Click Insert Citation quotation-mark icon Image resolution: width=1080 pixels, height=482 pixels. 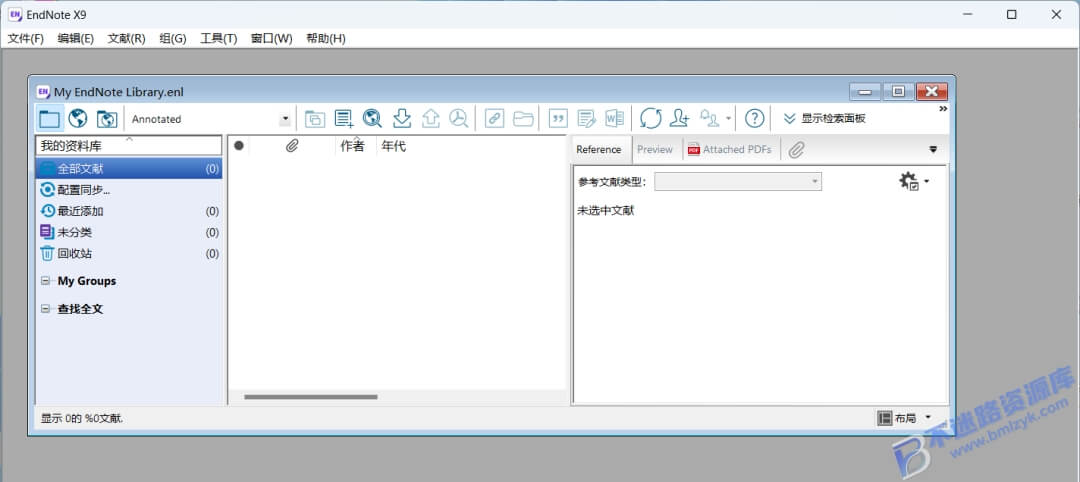click(558, 118)
